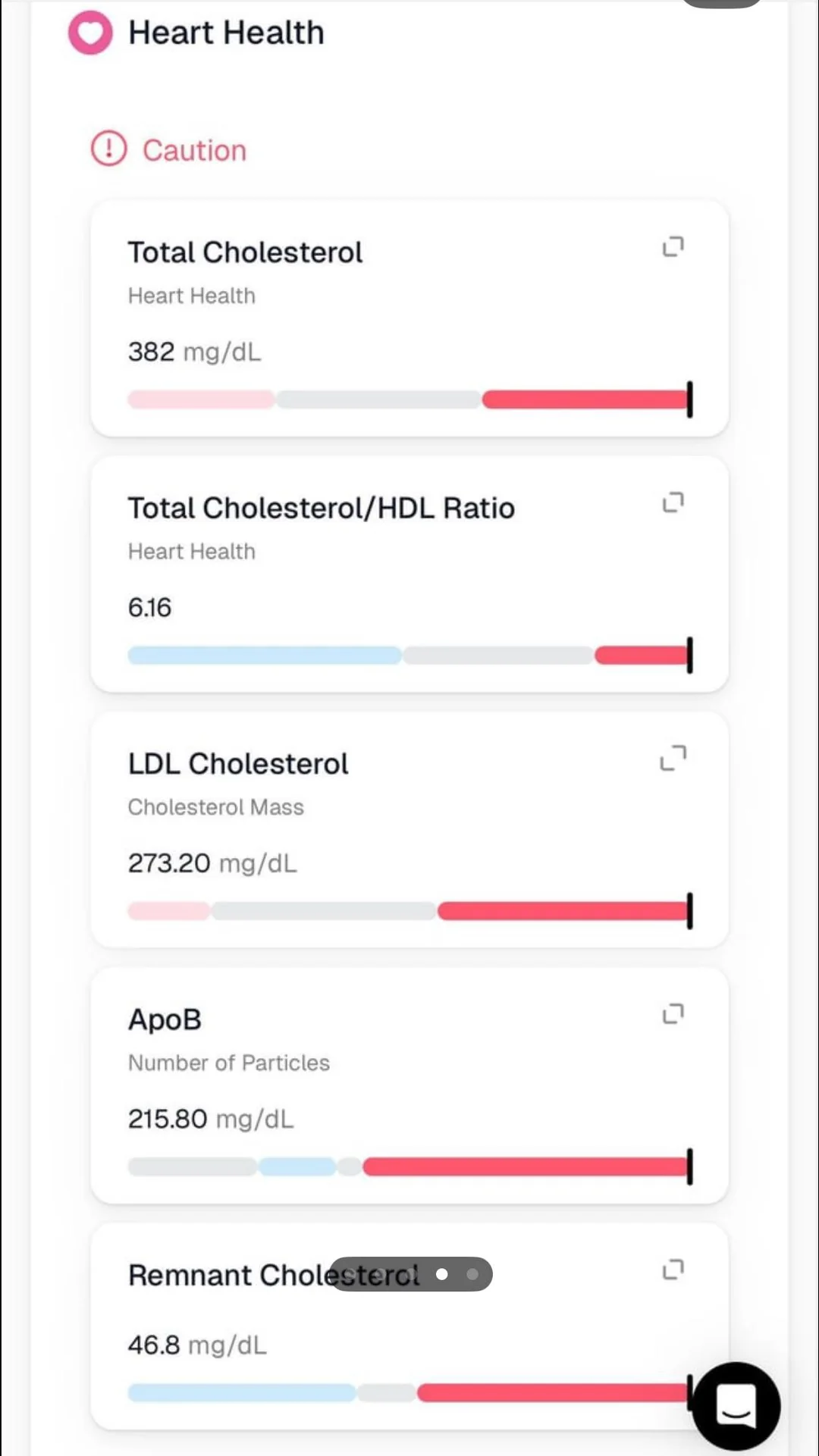Tap the second page indicator dot

tap(472, 1274)
